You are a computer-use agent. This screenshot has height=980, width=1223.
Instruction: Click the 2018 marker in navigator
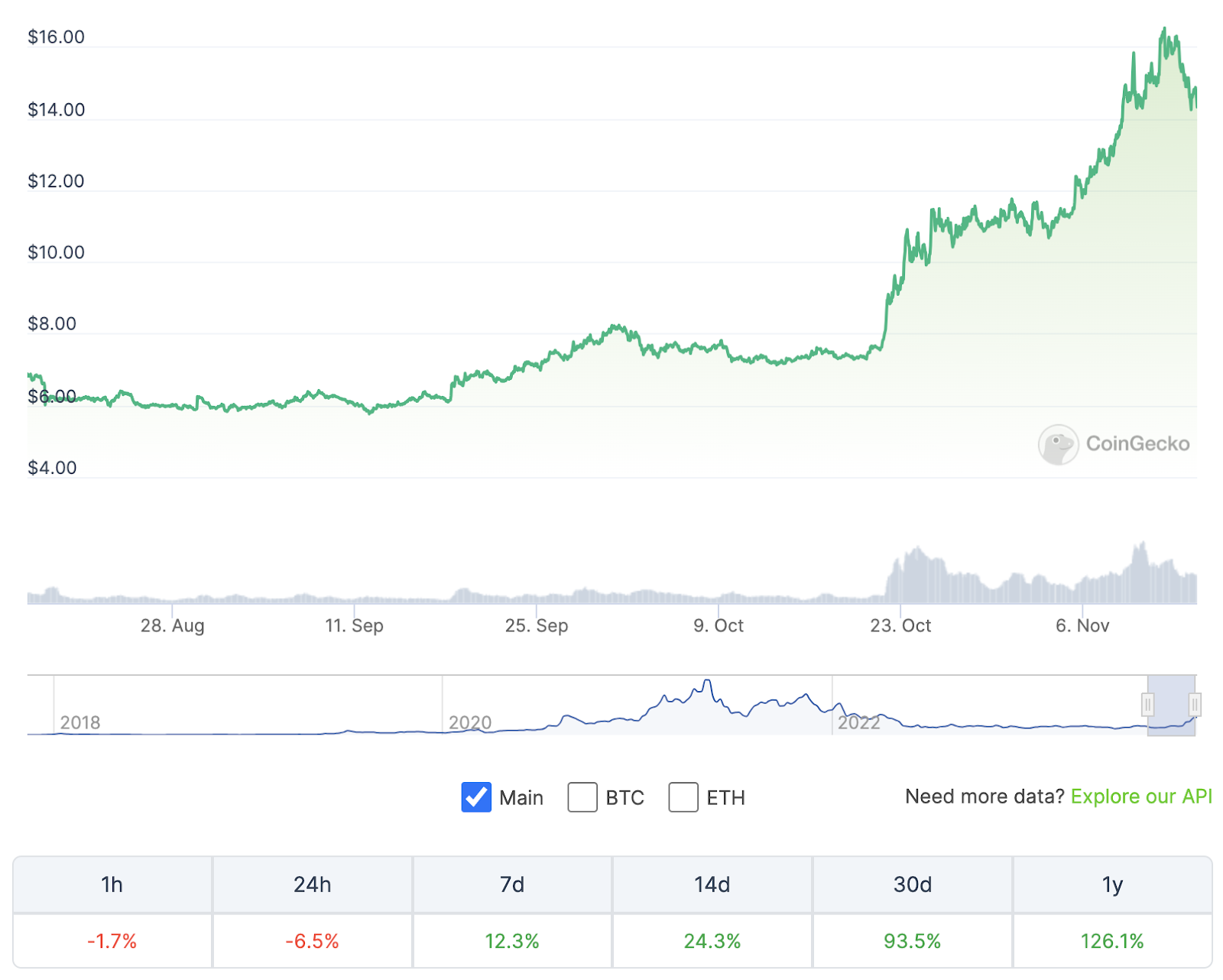click(80, 722)
